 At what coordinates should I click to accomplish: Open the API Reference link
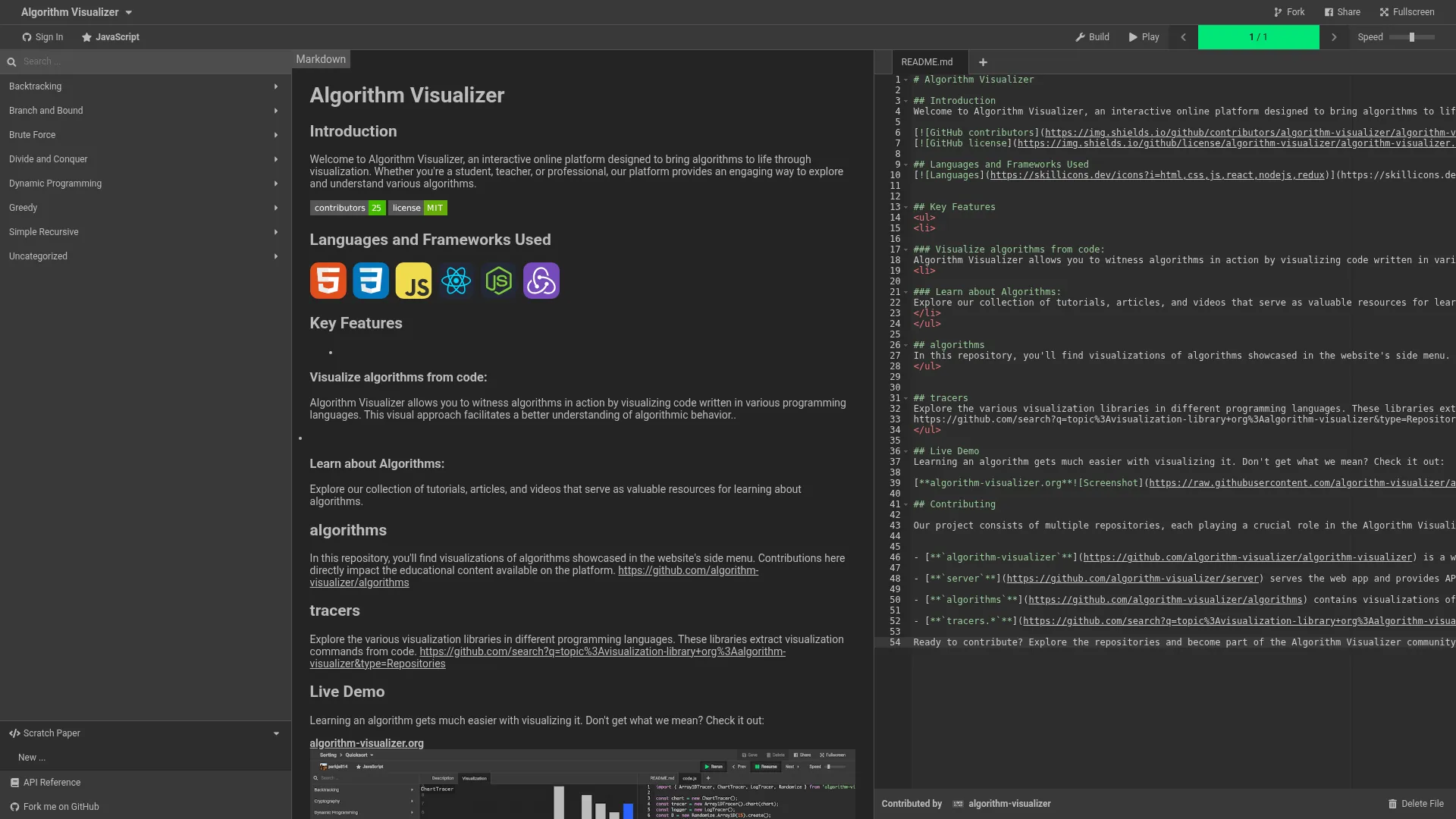[x=146, y=783]
